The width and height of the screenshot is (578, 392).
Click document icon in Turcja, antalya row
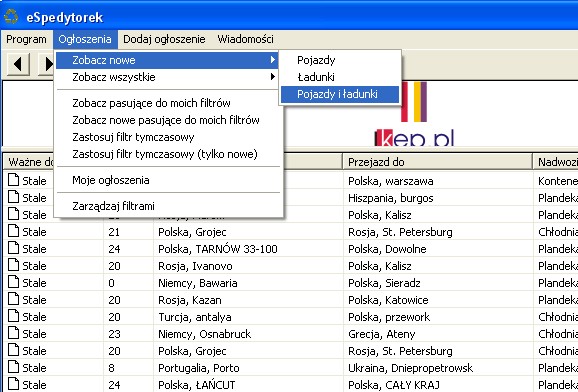[14, 316]
